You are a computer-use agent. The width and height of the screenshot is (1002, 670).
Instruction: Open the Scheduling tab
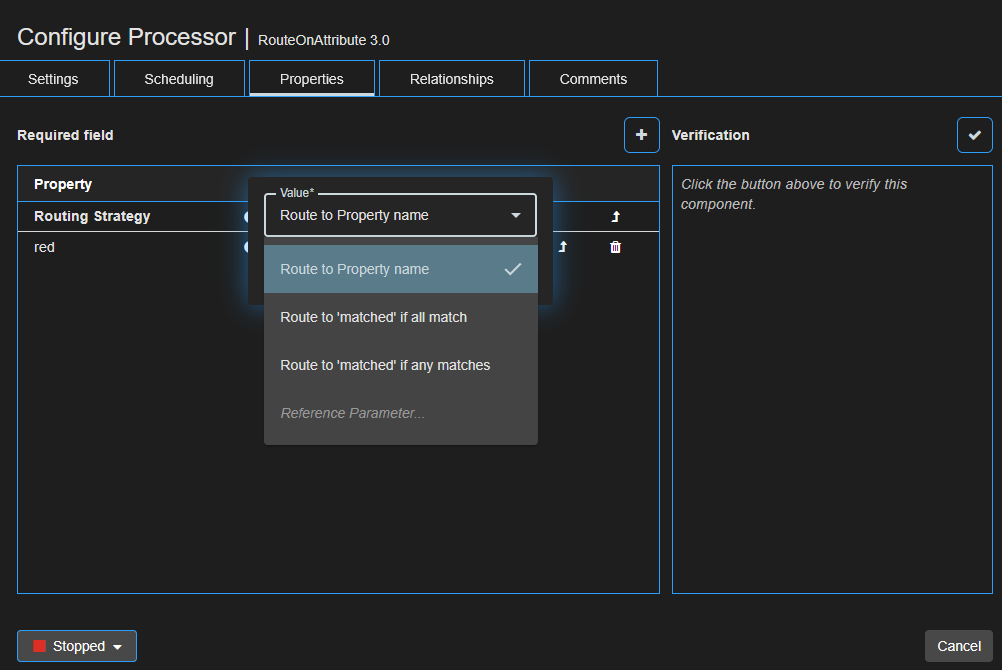(179, 79)
